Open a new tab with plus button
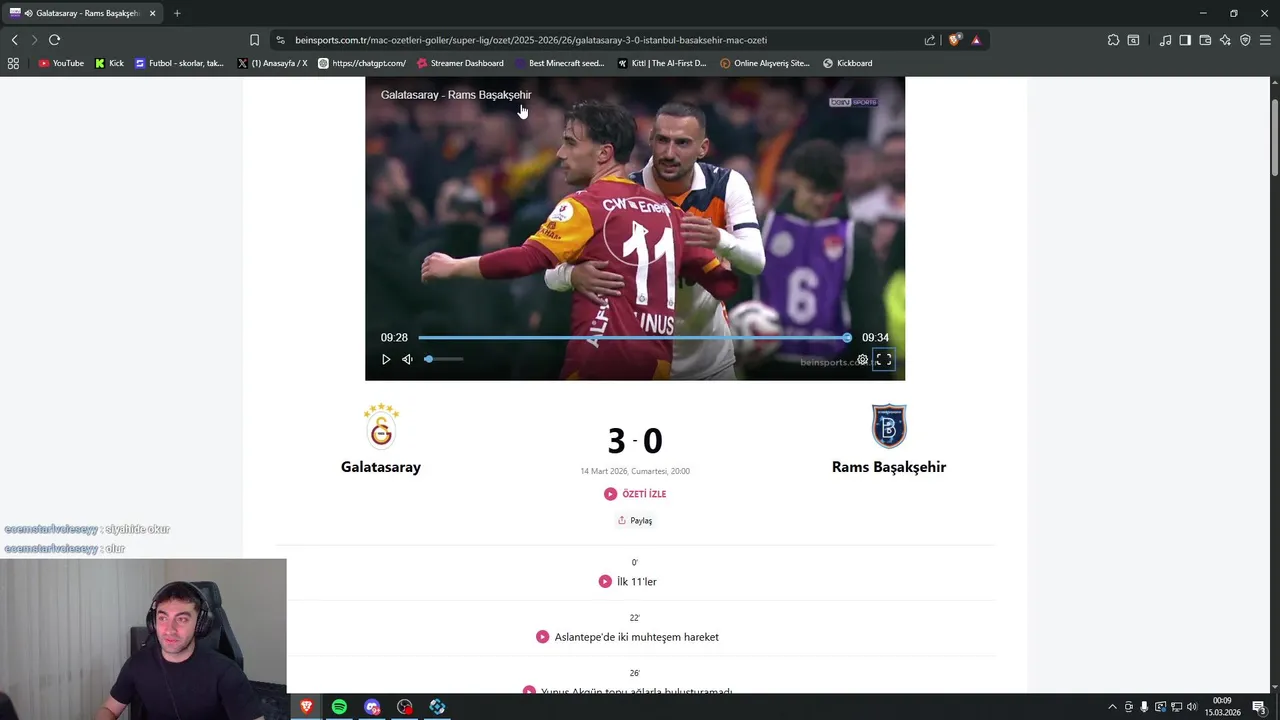The height and width of the screenshot is (720, 1280). pos(177,13)
